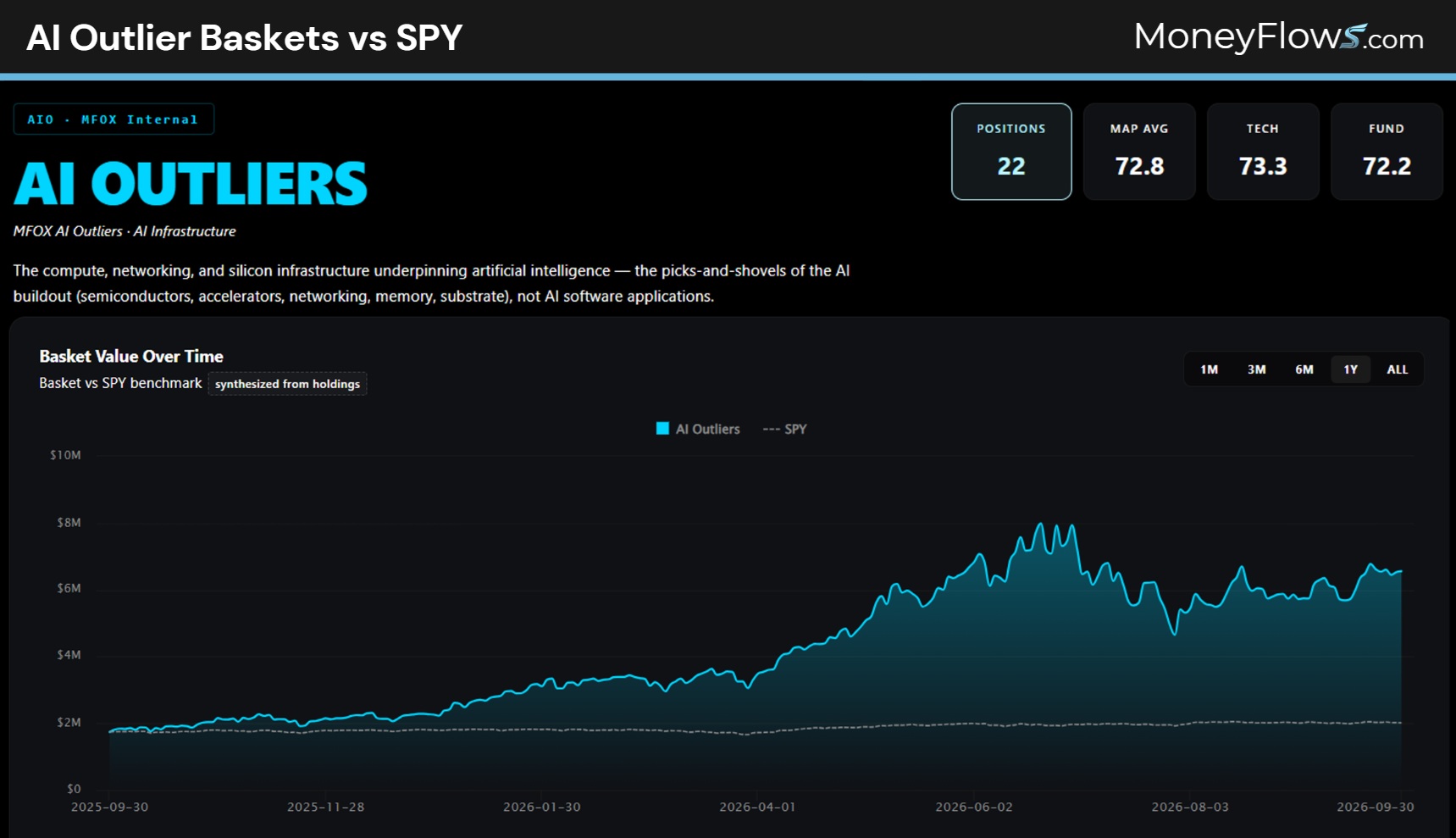Click the 2025-09-30 x-axis date

[x=109, y=807]
